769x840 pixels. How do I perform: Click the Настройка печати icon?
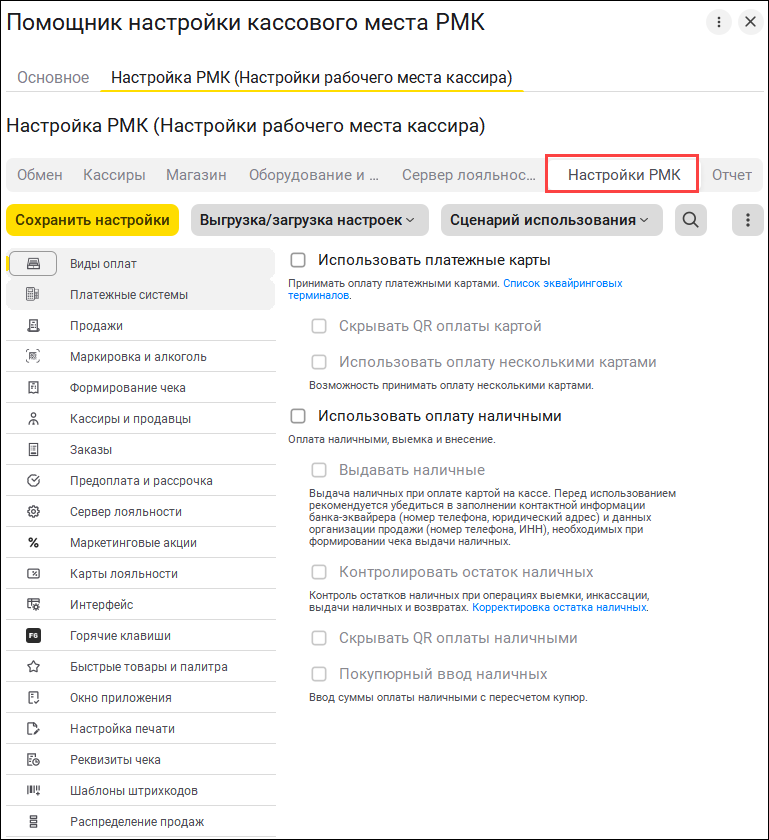tap(33, 729)
